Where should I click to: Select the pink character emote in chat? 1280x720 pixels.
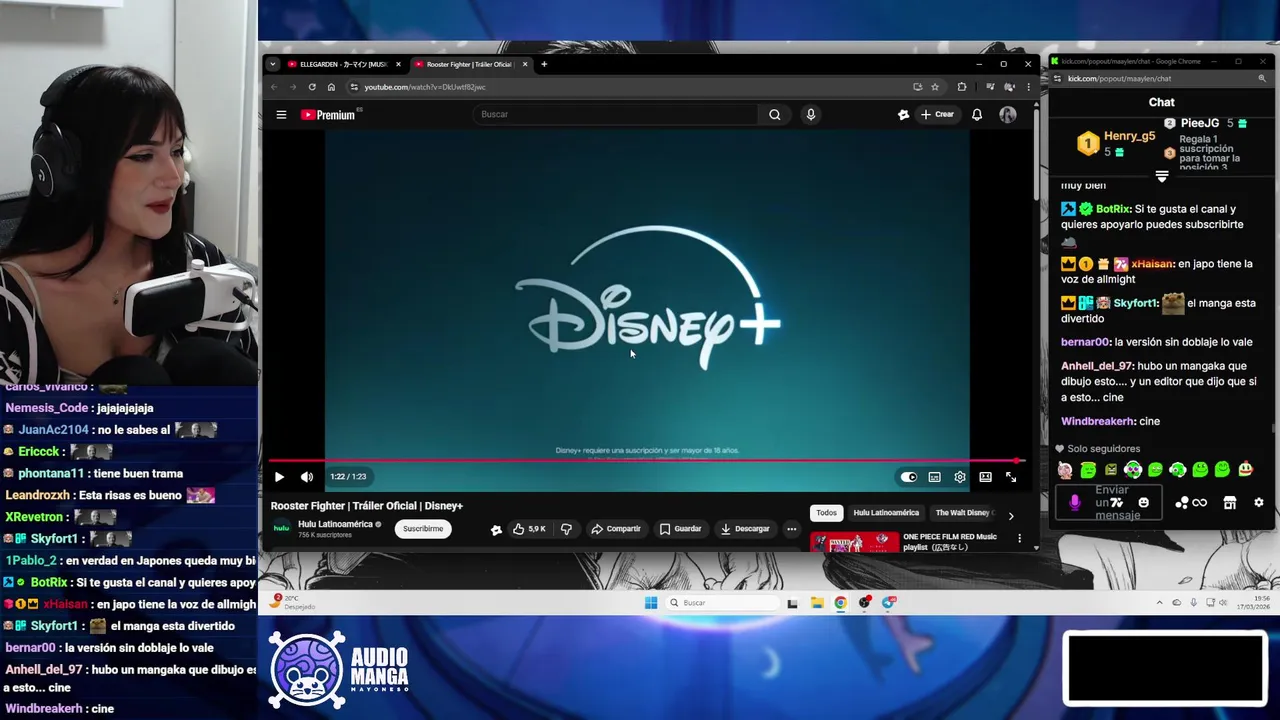click(1065, 470)
